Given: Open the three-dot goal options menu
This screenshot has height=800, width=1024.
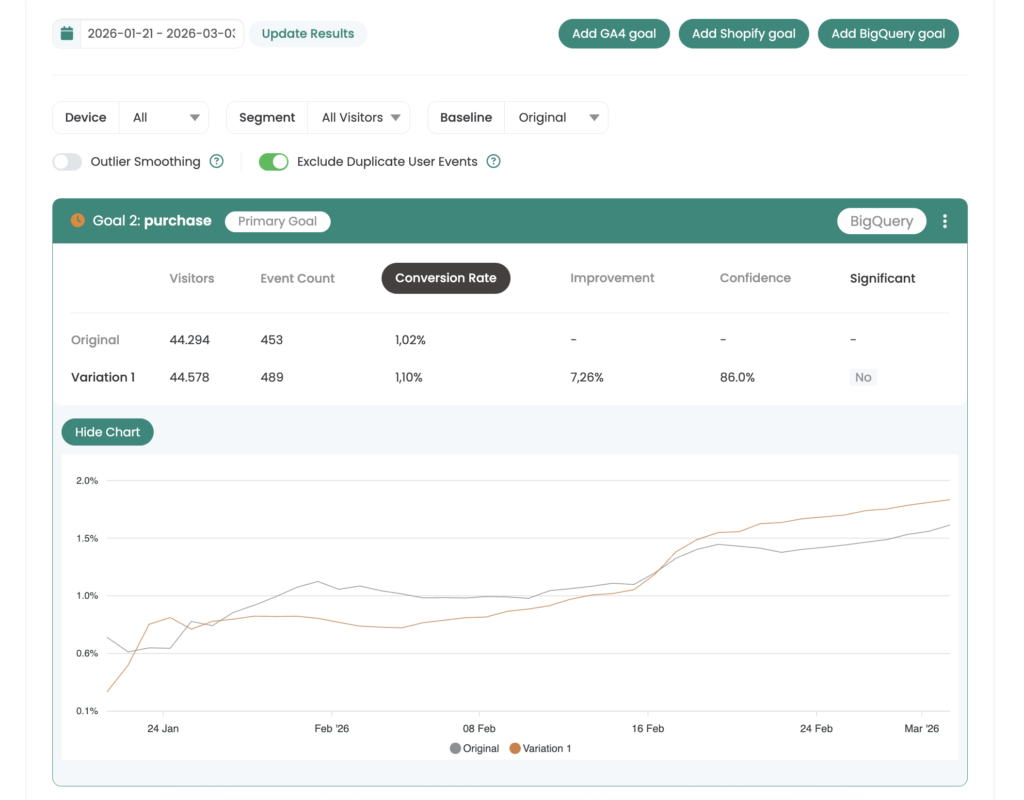Looking at the screenshot, I should coord(945,221).
